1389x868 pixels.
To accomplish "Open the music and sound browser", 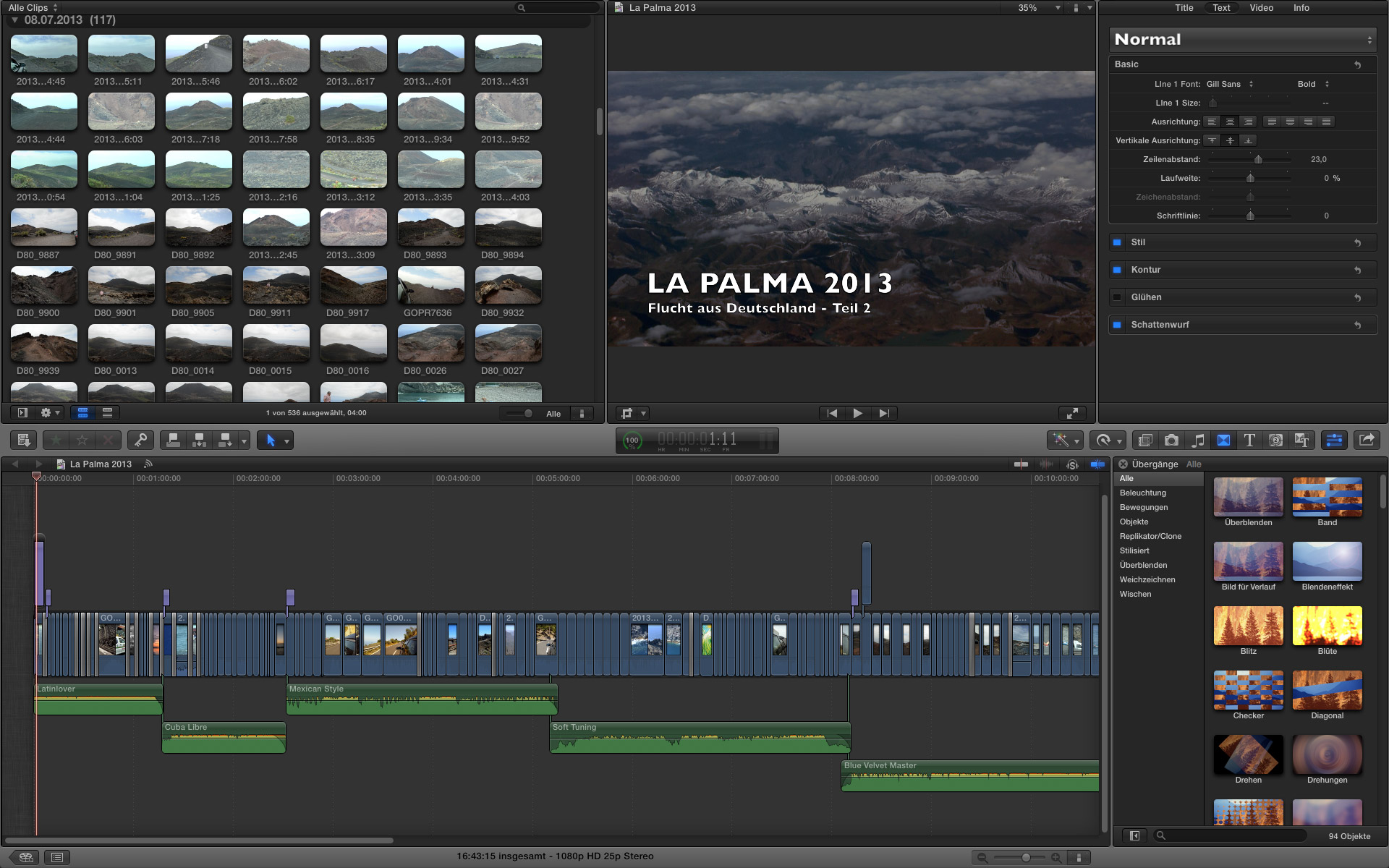I will (1198, 441).
